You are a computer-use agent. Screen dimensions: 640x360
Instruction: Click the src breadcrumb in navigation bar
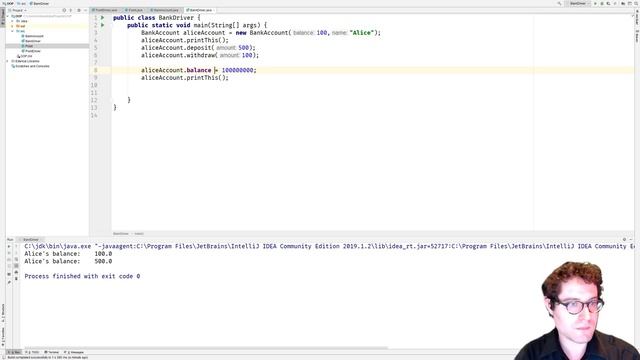22,3
